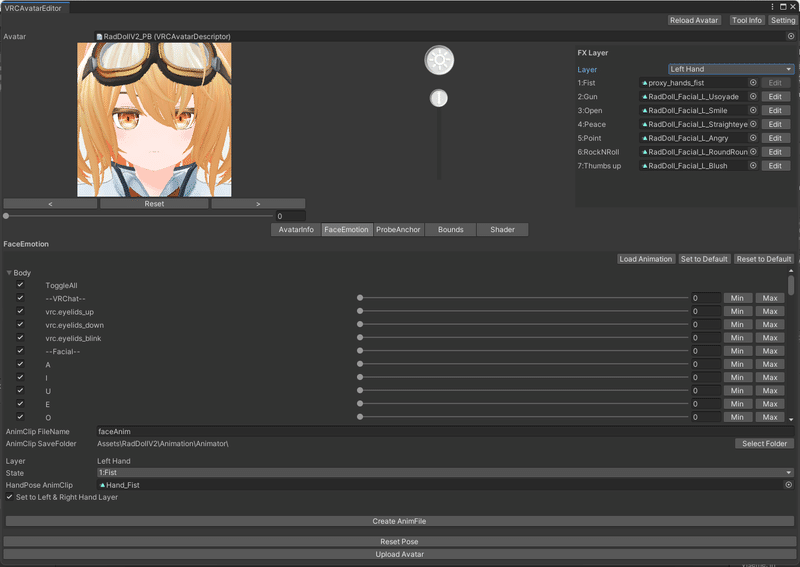
Task: Rotate camera right with the > button
Action: point(258,204)
